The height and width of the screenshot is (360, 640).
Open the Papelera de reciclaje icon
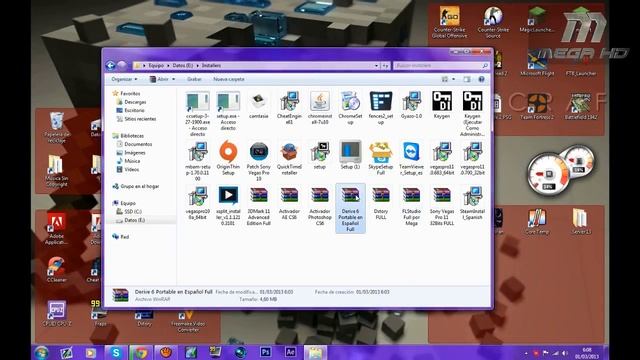click(x=57, y=127)
